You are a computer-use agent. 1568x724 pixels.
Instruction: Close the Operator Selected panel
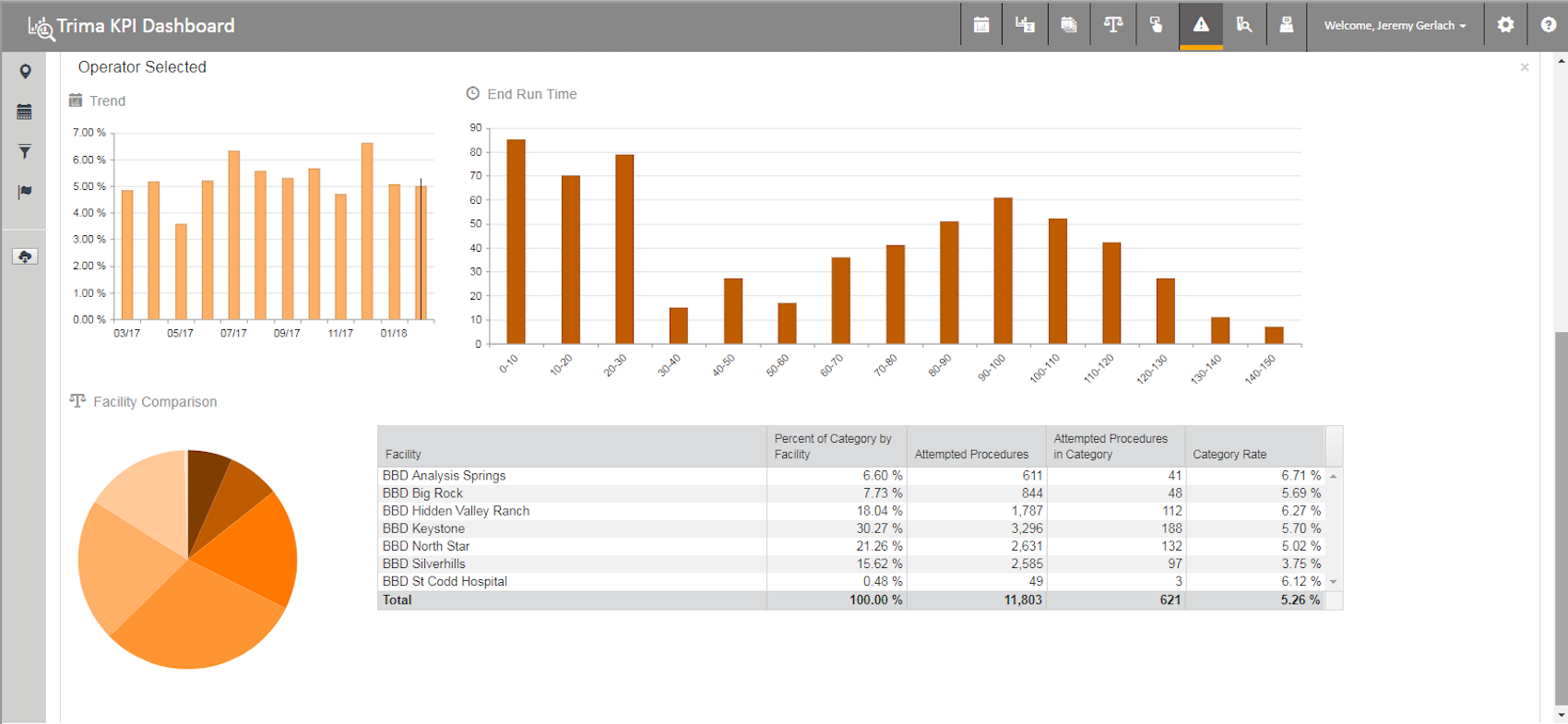[1525, 67]
